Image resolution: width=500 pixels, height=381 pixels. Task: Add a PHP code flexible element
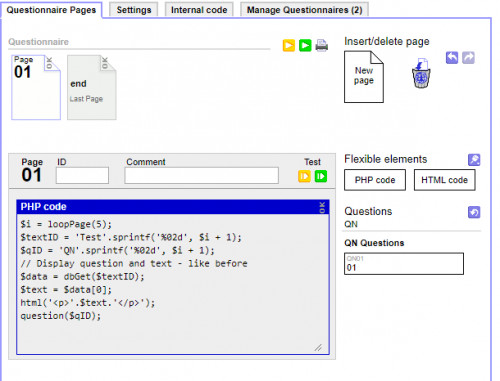[x=375, y=180]
